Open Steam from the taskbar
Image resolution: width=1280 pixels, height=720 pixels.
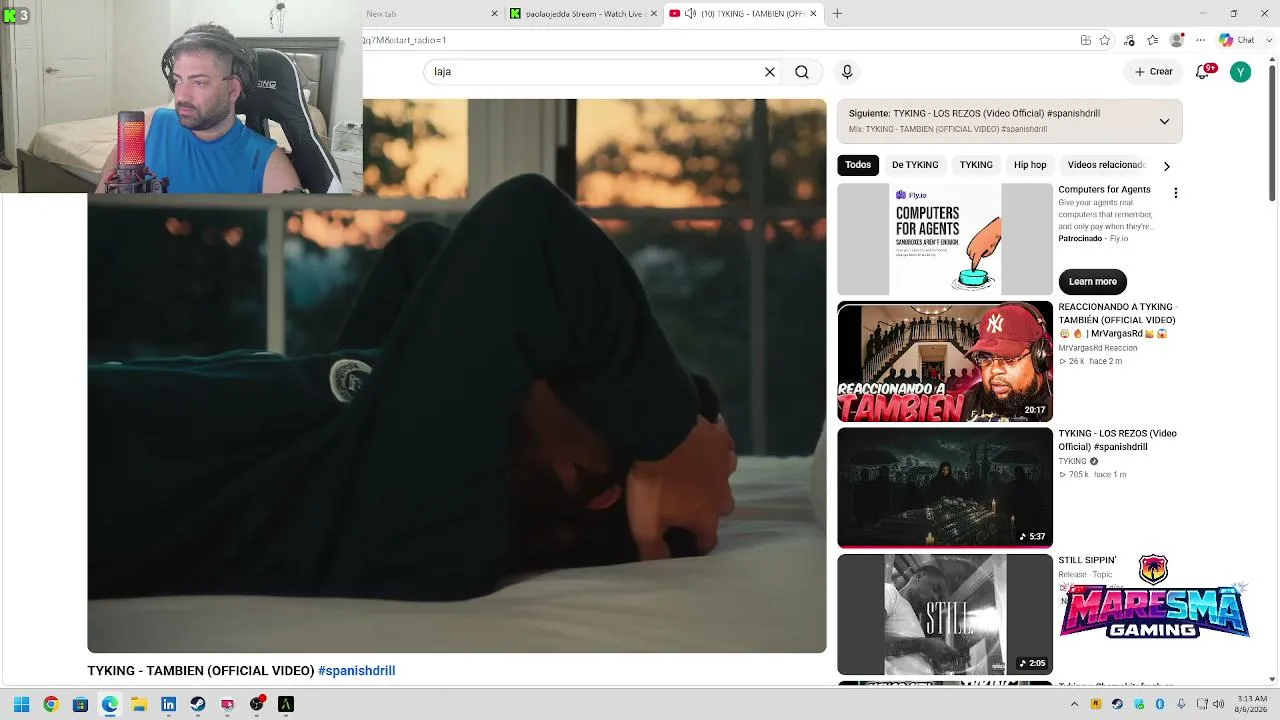click(x=198, y=704)
